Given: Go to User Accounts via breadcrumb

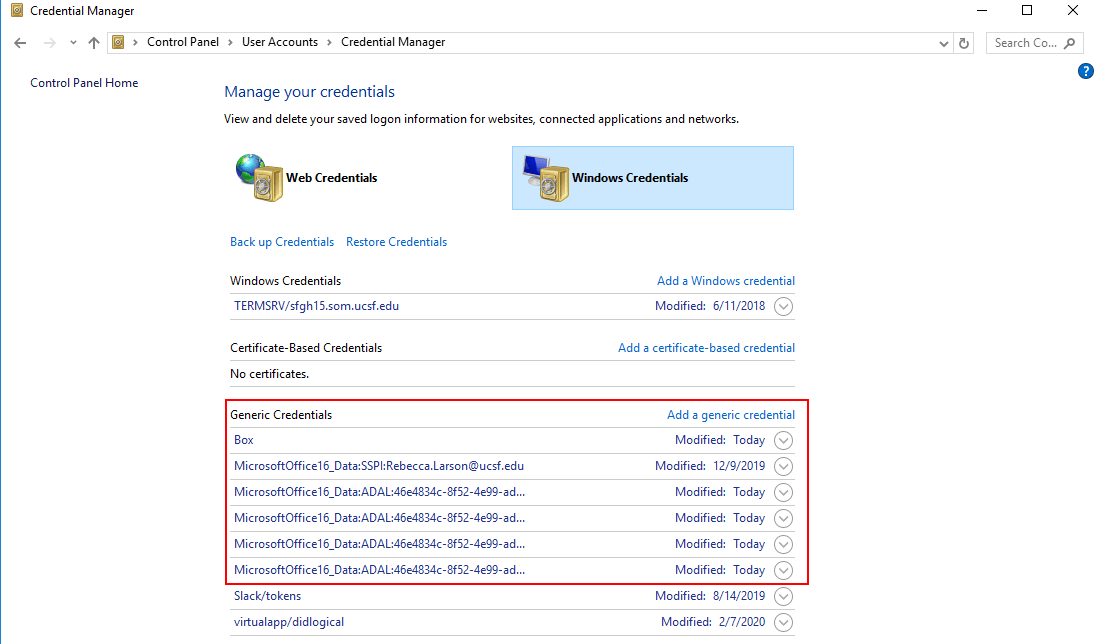Looking at the screenshot, I should point(280,42).
